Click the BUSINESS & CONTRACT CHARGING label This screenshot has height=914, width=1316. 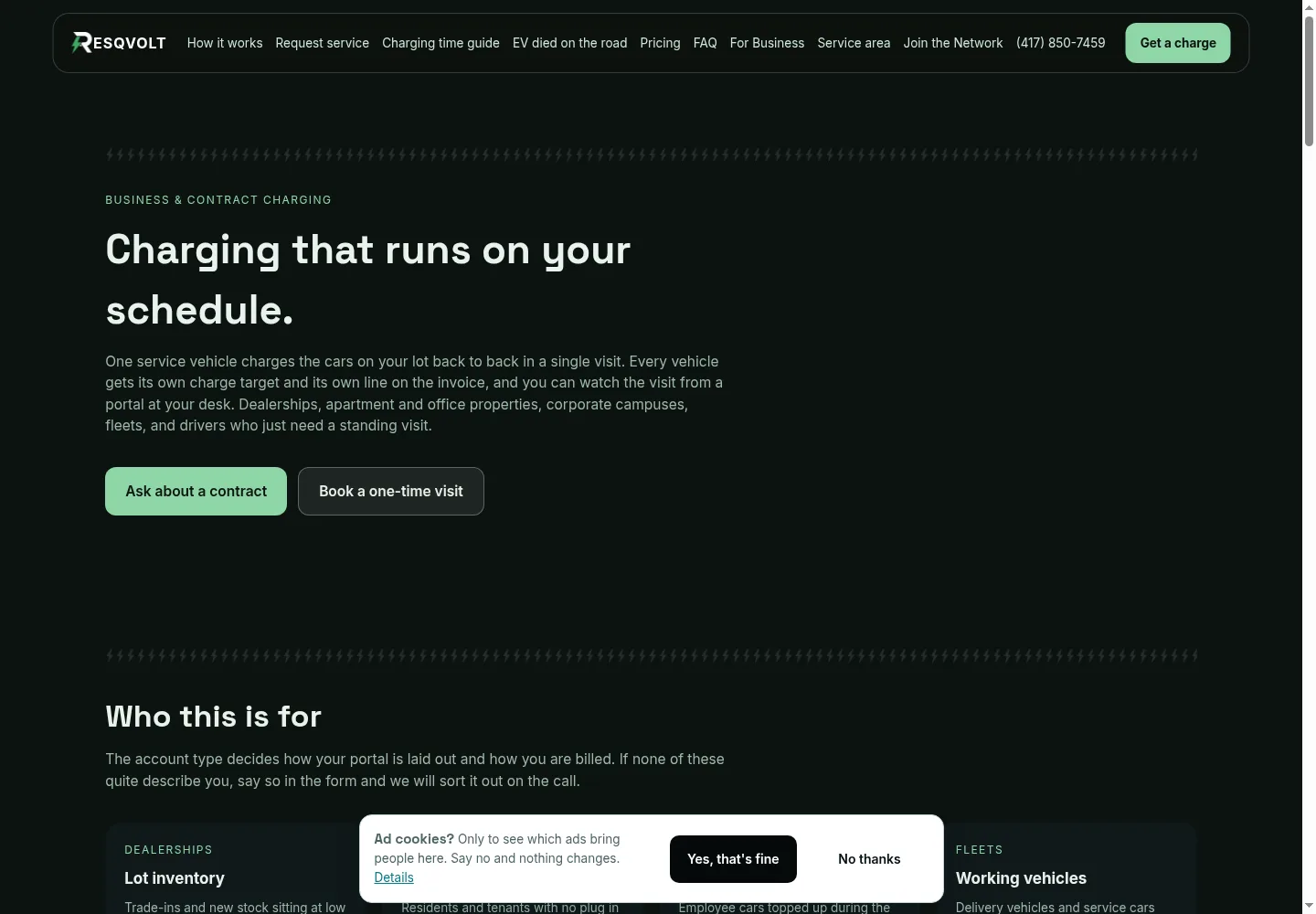tap(218, 200)
